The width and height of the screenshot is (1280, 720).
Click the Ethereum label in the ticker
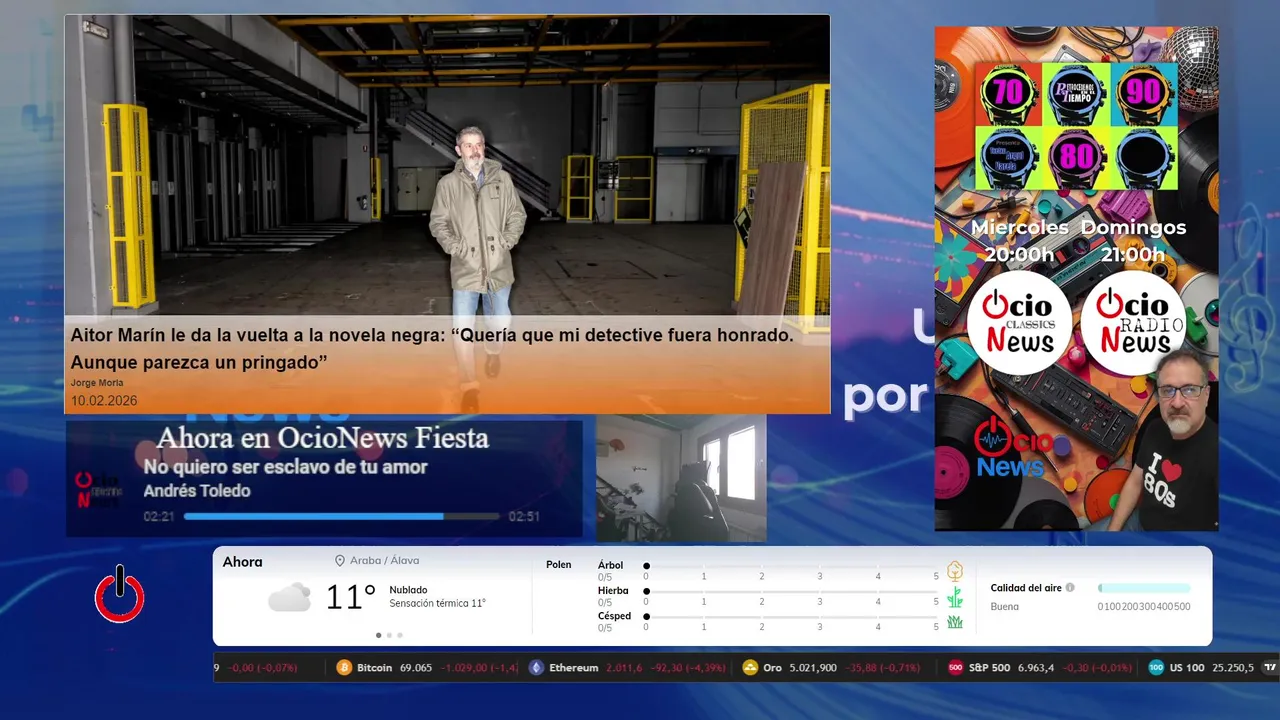(573, 667)
